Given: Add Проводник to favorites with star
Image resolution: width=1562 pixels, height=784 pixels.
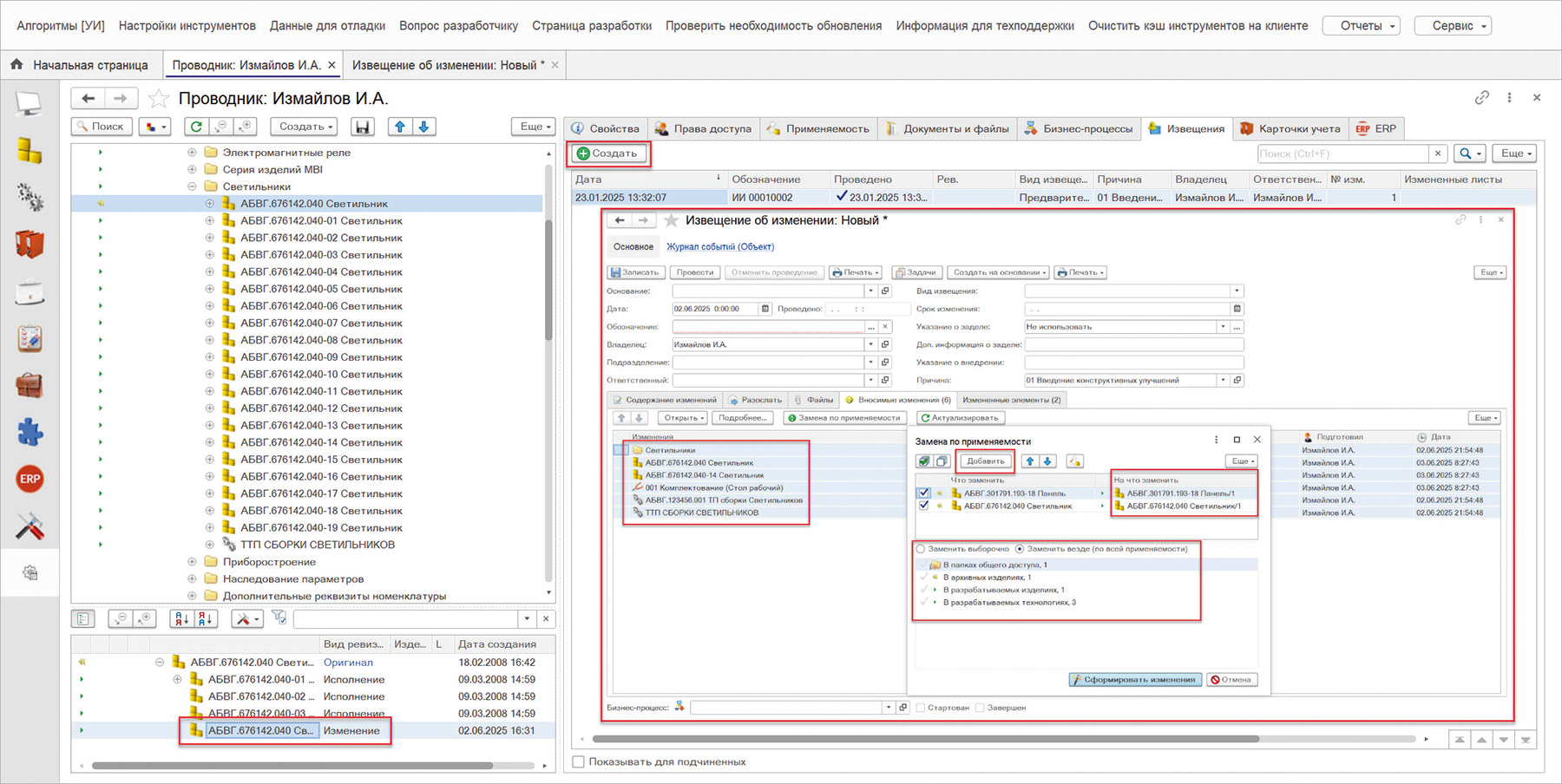Looking at the screenshot, I should [158, 99].
